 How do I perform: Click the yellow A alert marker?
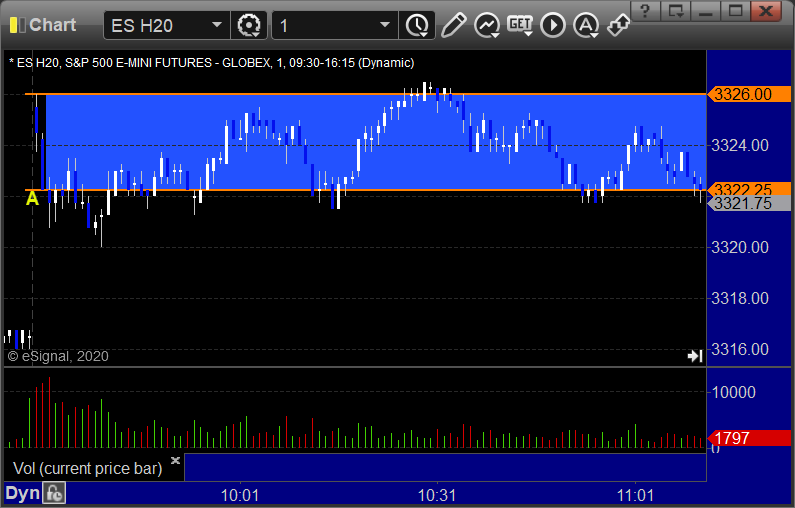(32, 198)
